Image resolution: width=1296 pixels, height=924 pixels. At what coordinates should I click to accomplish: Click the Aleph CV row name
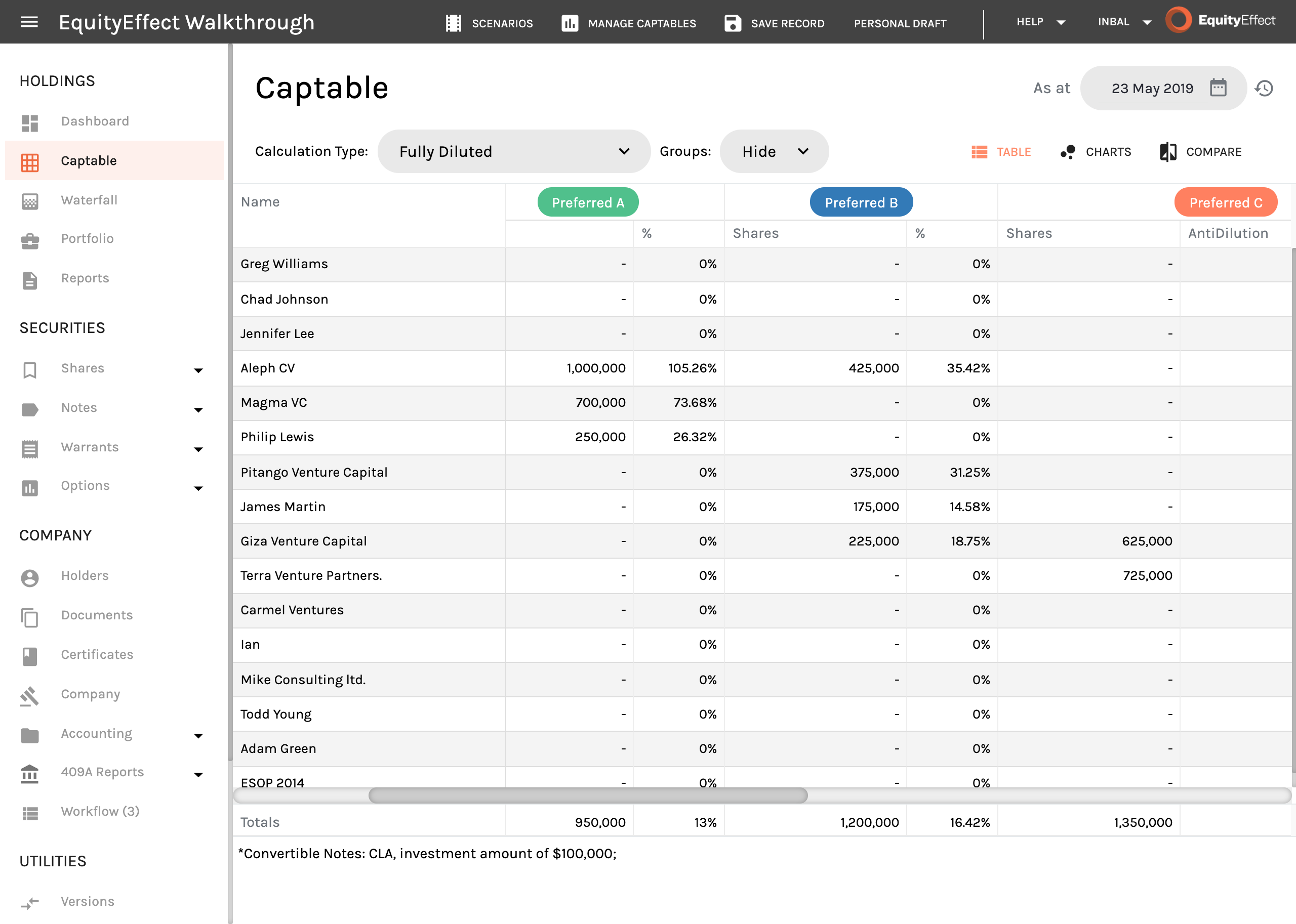(267, 368)
